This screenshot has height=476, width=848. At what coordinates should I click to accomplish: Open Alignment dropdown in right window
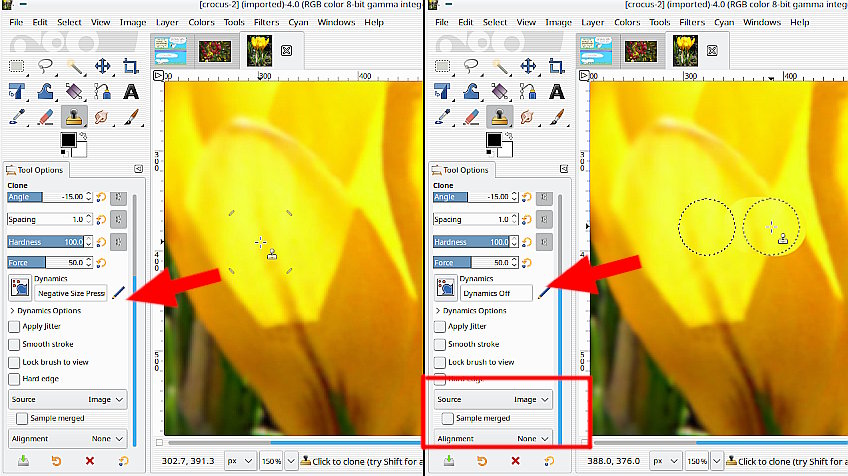(x=494, y=439)
